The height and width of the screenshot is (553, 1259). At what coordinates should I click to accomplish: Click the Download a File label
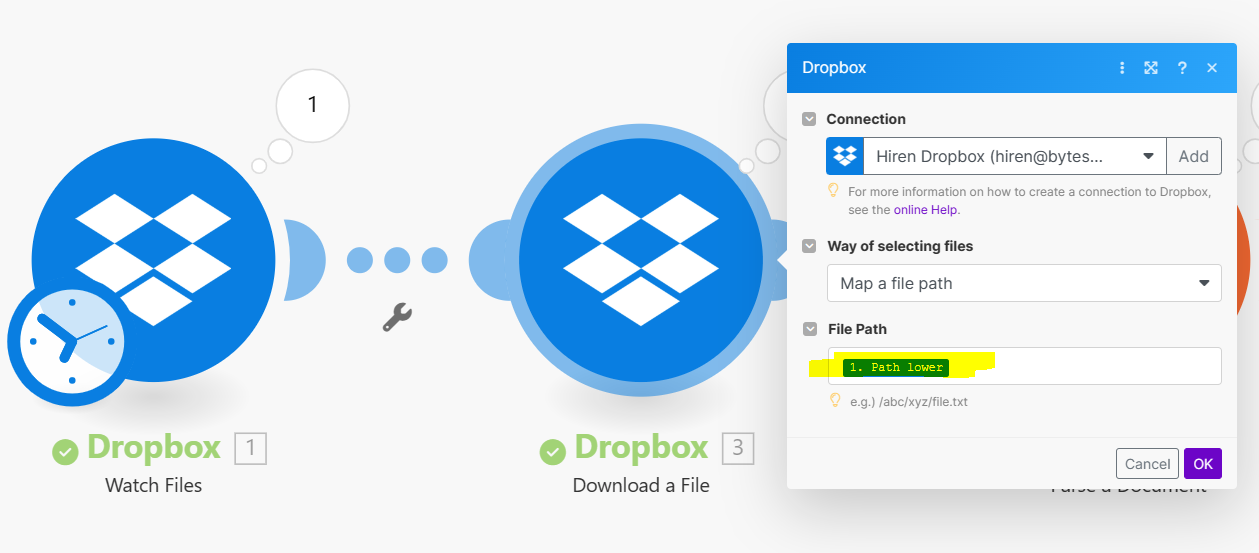[641, 485]
